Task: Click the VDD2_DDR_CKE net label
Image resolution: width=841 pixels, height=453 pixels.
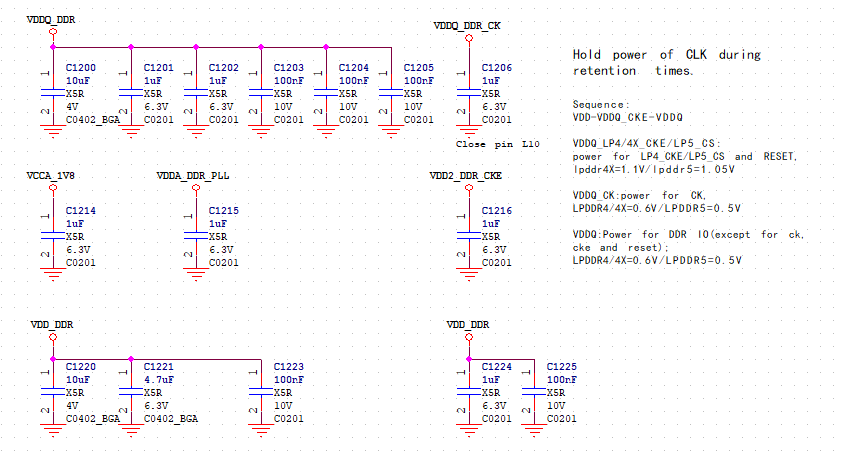Action: click(466, 175)
